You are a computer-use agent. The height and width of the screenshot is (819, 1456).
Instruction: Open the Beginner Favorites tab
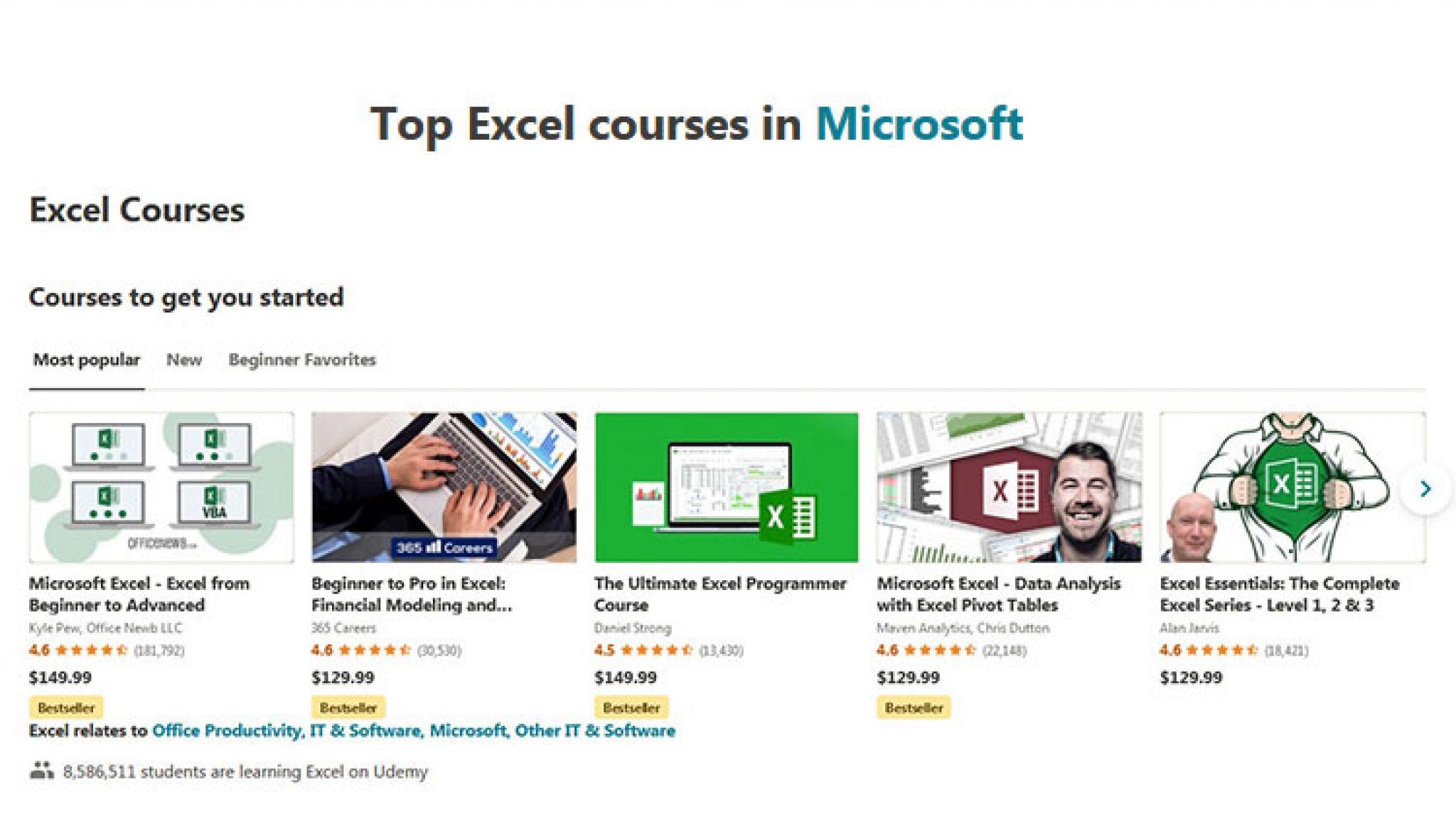pyautogui.click(x=301, y=360)
